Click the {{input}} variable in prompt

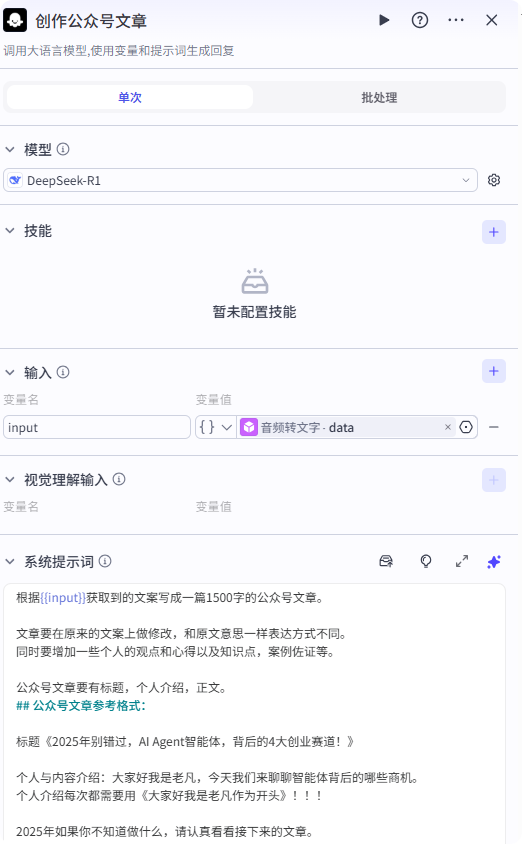click(63, 598)
